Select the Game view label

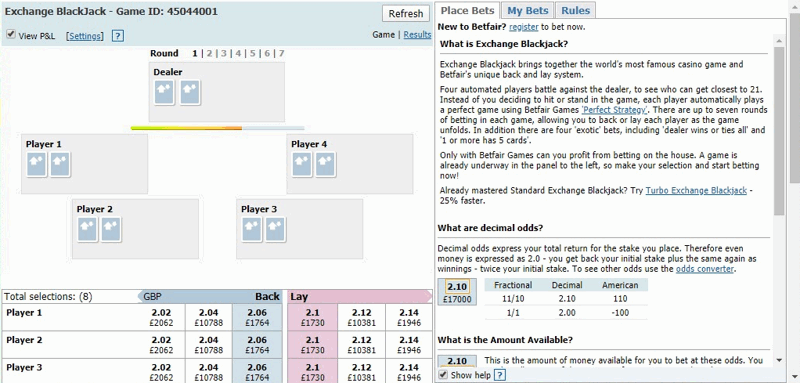(x=383, y=35)
